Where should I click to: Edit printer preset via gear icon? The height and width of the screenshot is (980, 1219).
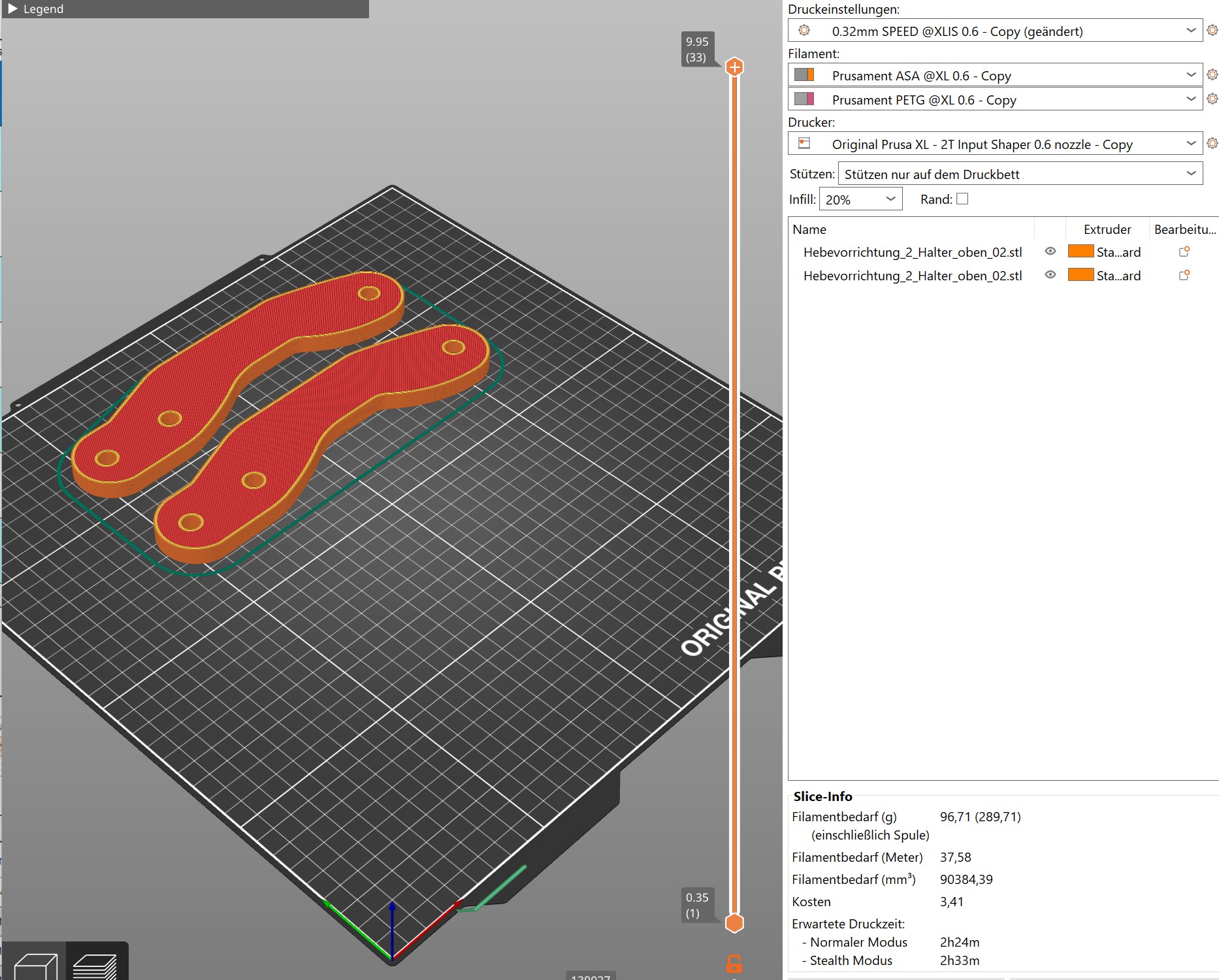coord(1212,143)
